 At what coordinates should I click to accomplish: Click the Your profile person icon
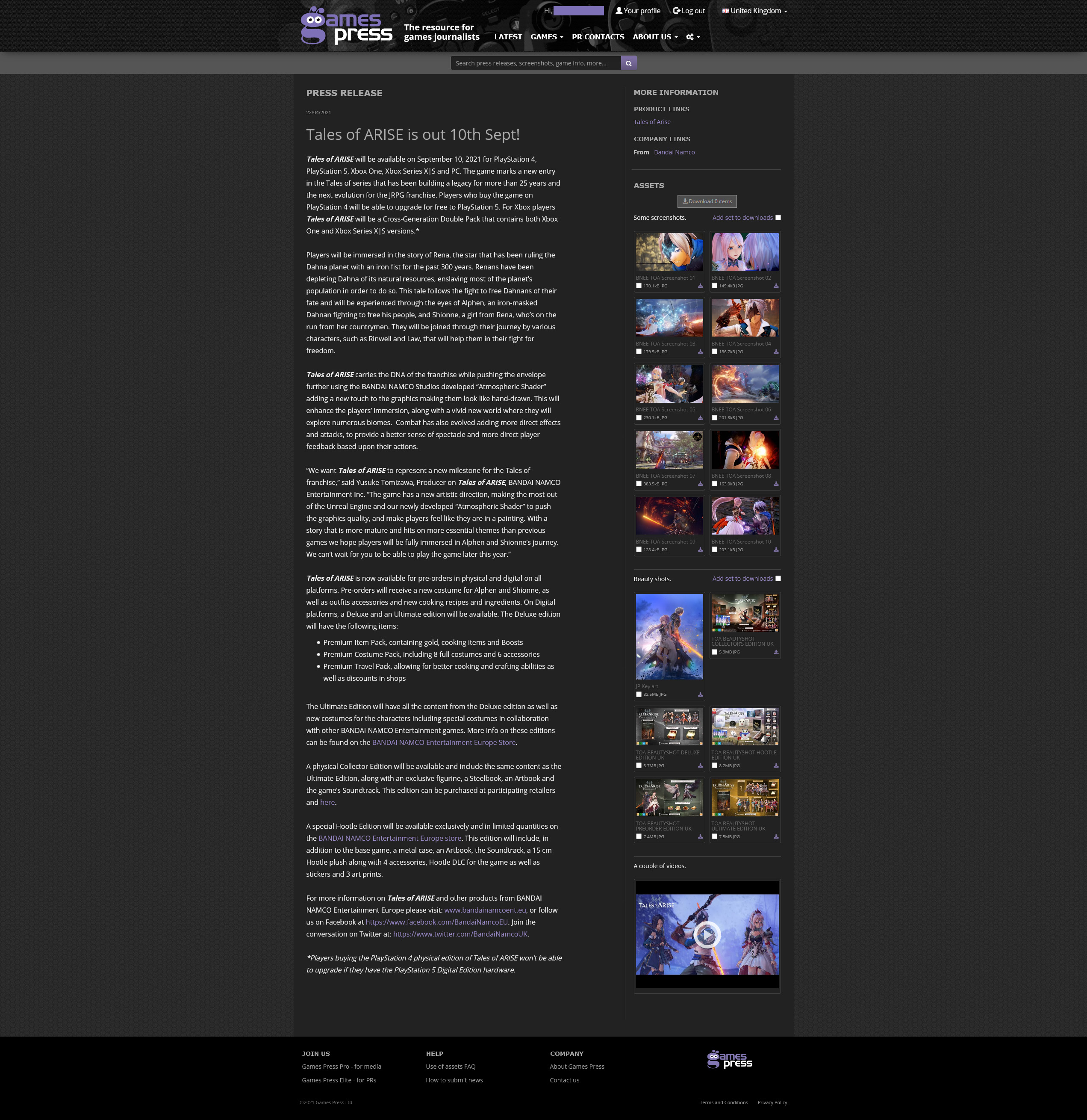pyautogui.click(x=619, y=10)
